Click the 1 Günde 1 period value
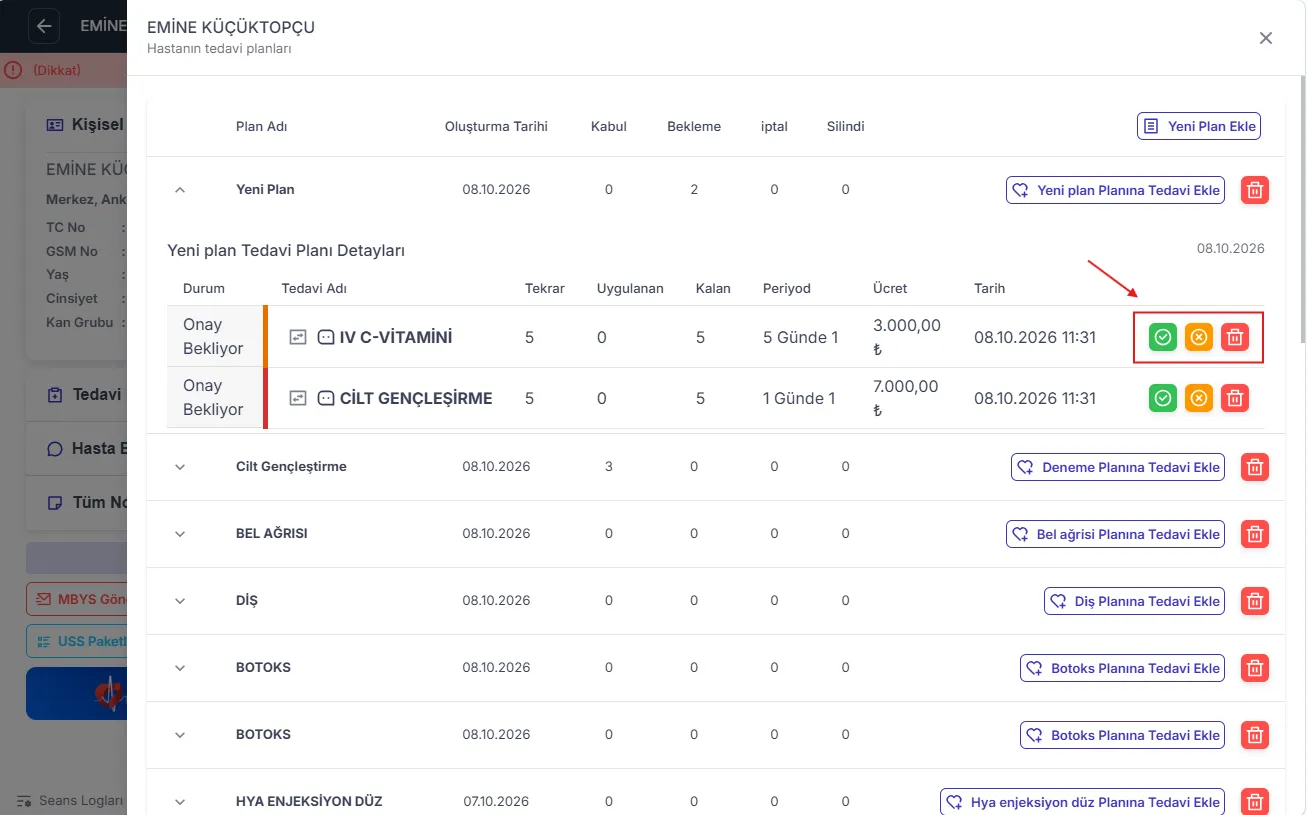 pyautogui.click(x=799, y=398)
